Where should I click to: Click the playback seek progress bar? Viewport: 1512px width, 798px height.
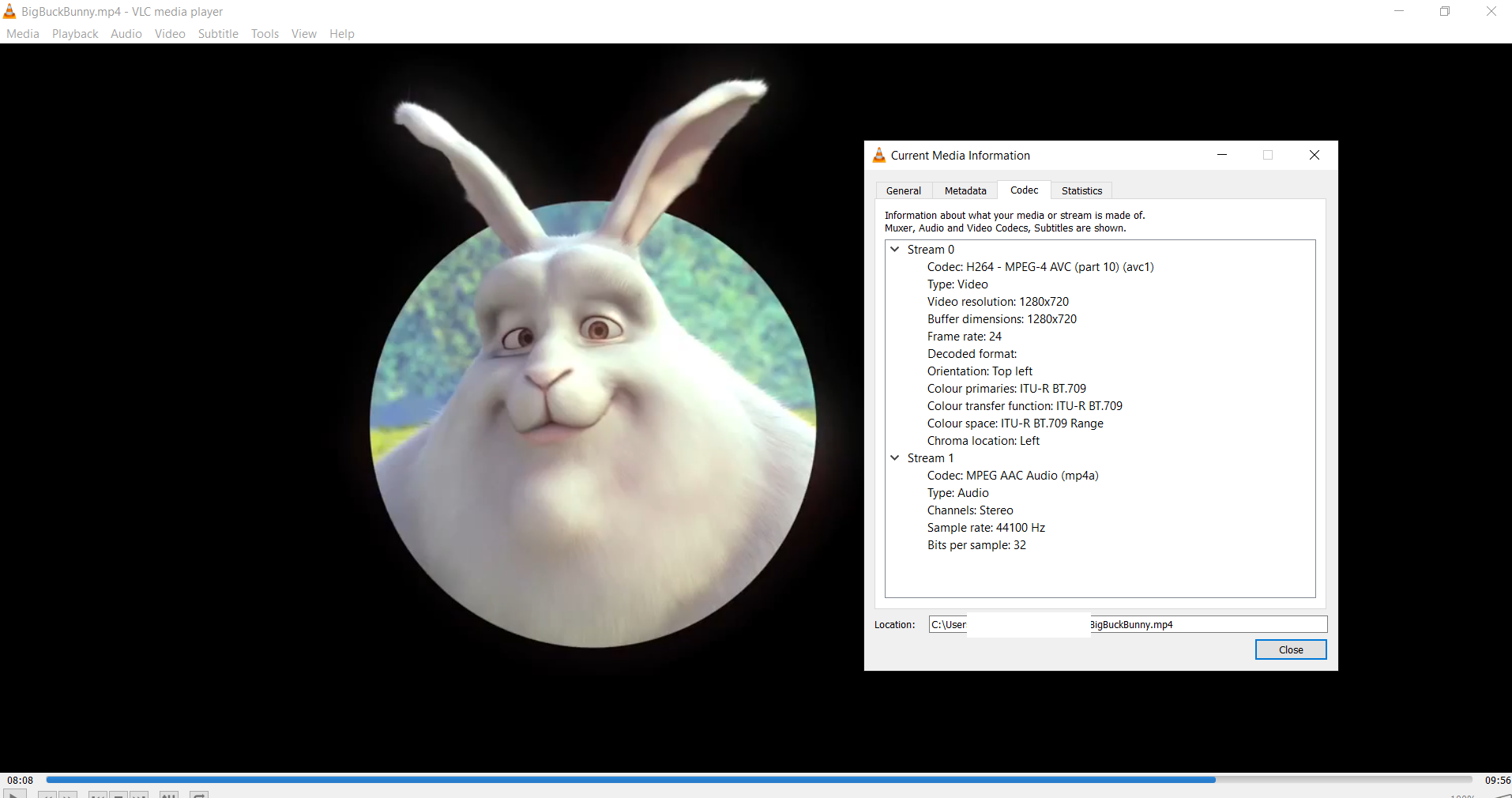coord(759,780)
